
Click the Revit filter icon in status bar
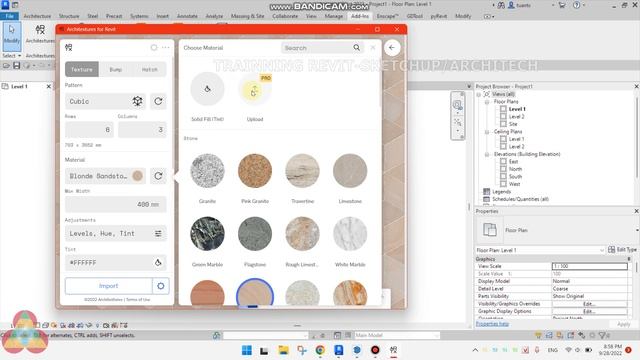pyautogui.click(x=602, y=336)
